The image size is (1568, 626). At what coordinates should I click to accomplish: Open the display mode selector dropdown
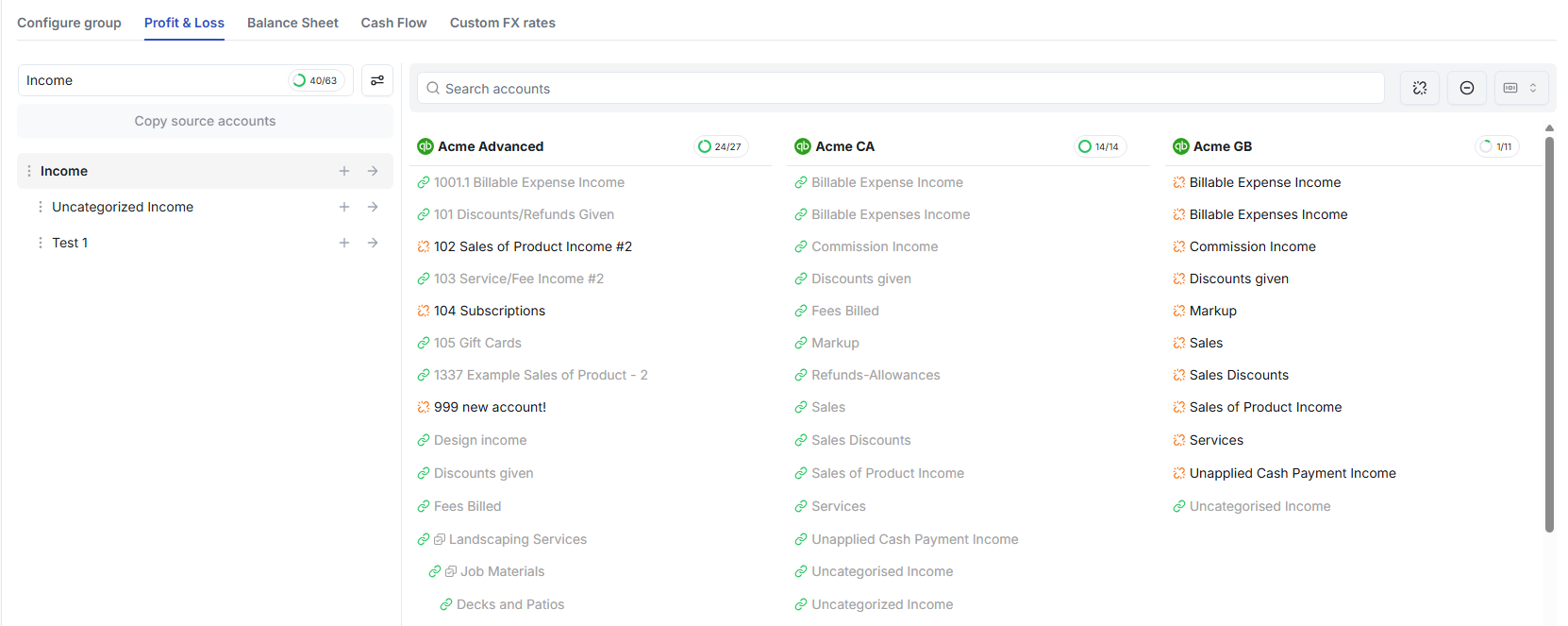pos(1521,88)
